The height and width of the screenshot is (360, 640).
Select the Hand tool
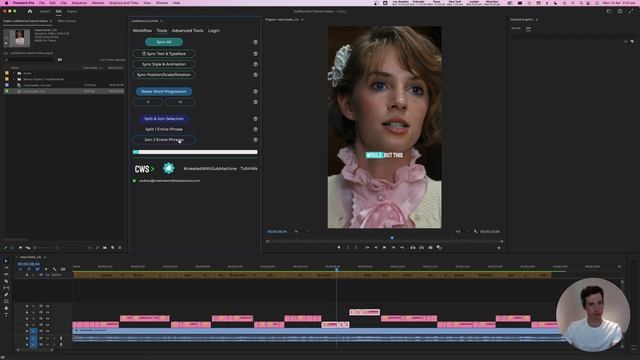6,308
